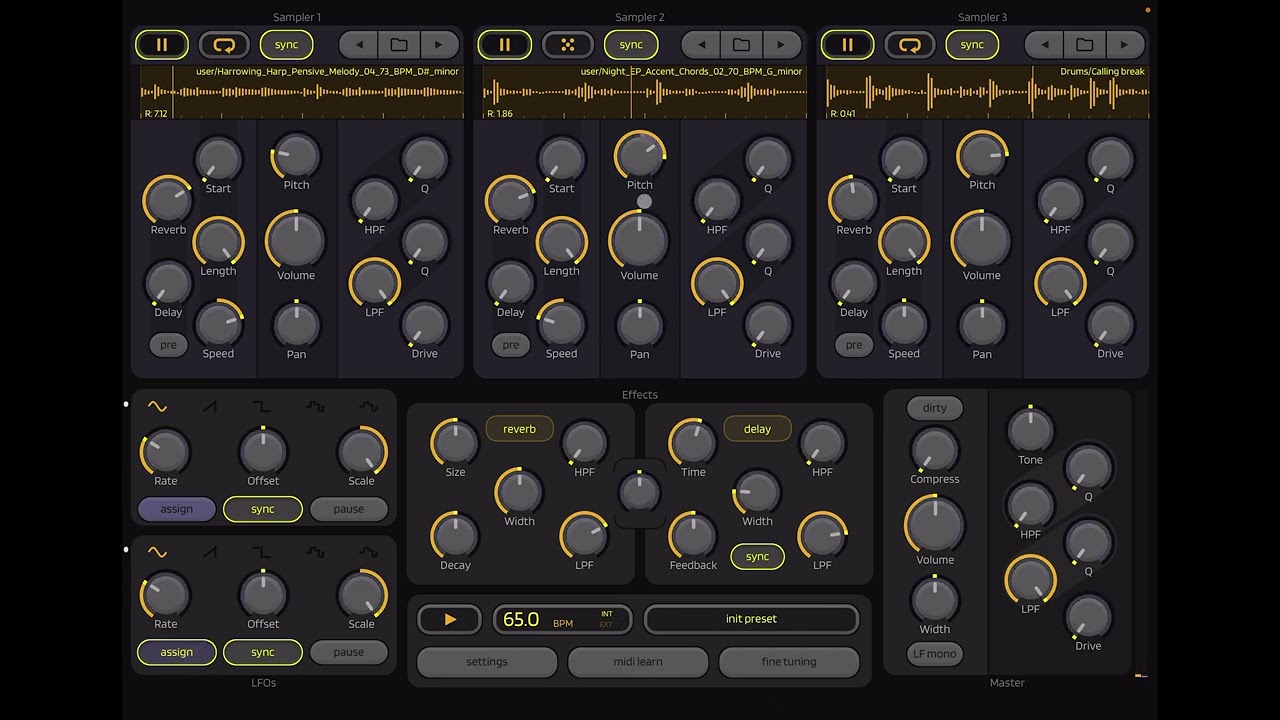Open sample folder browser for Sampler 3
The width and height of the screenshot is (1280, 720).
[x=1084, y=45]
